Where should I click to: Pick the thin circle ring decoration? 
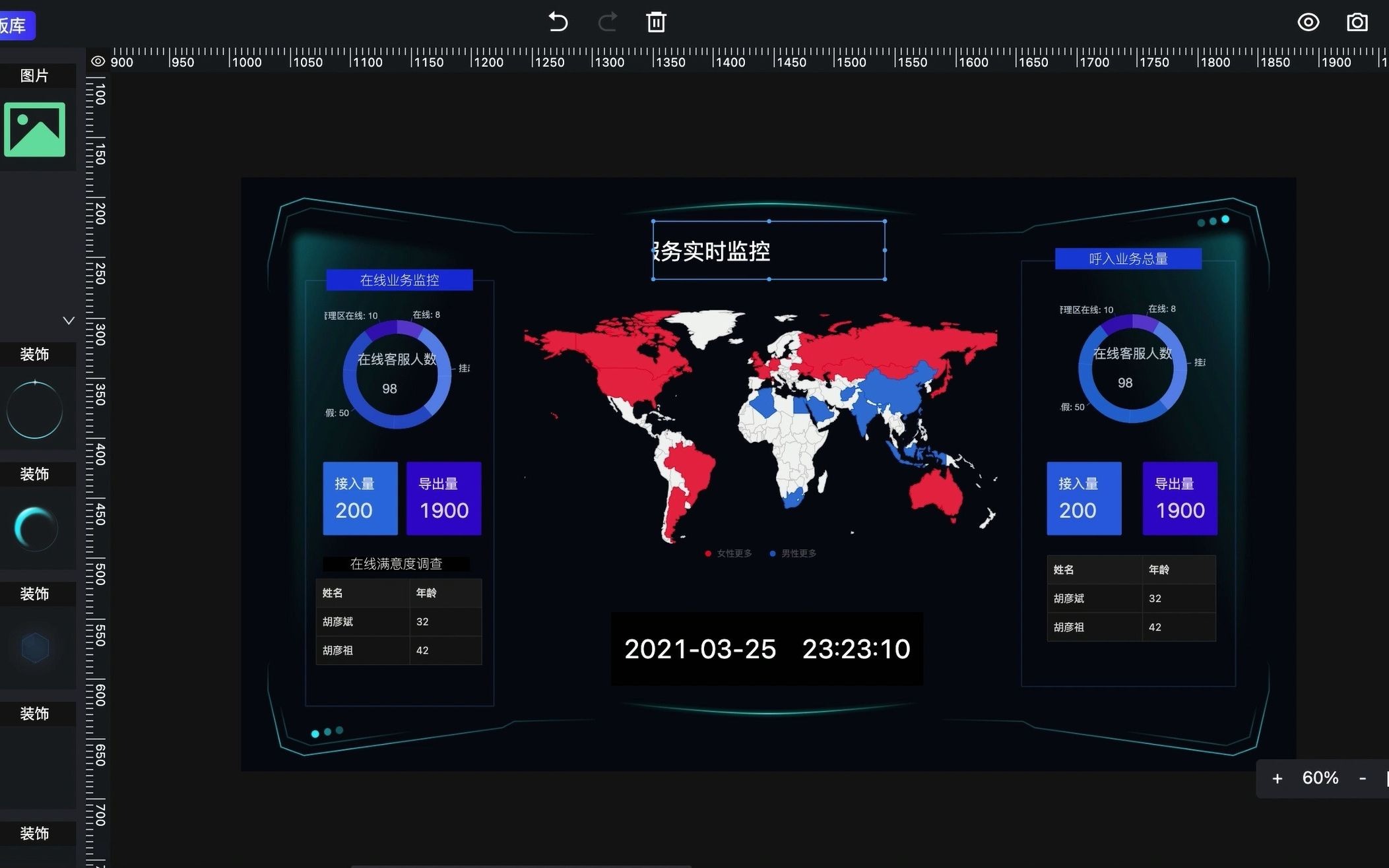coord(34,410)
